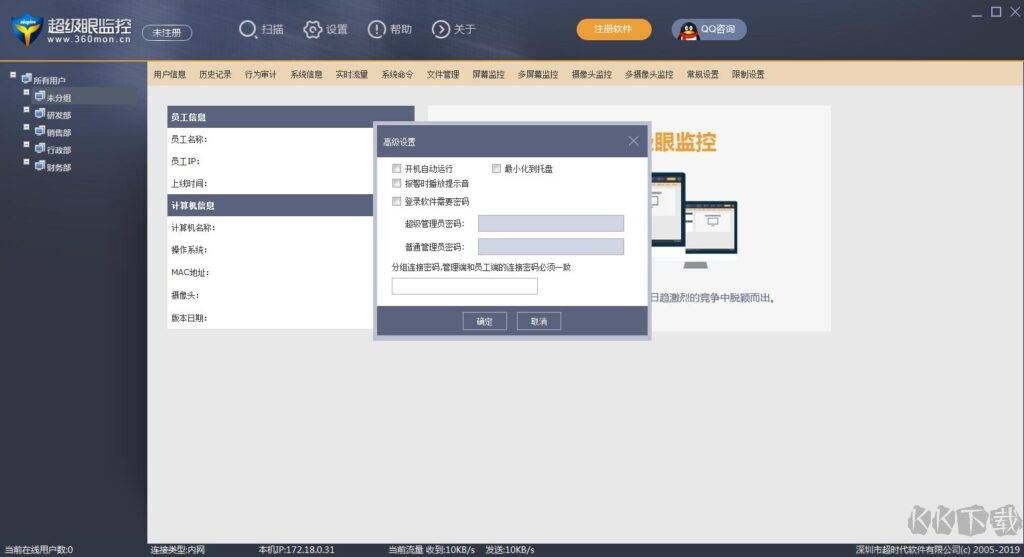Click the MAC地址: label
The image size is (1024, 557).
190,272
